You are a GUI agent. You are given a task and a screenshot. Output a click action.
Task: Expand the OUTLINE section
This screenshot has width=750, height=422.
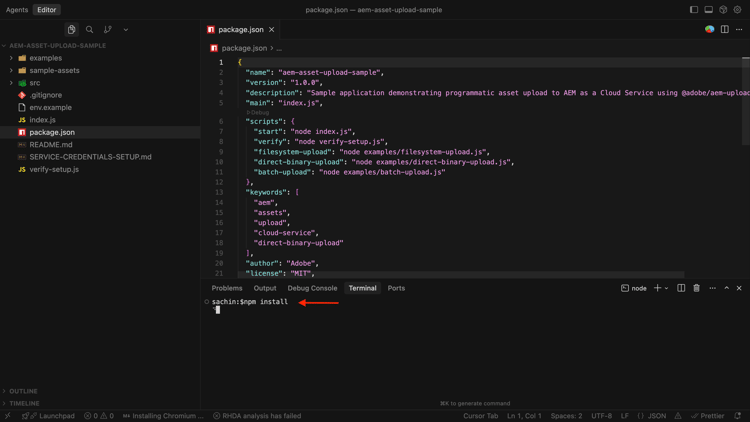tap(23, 391)
